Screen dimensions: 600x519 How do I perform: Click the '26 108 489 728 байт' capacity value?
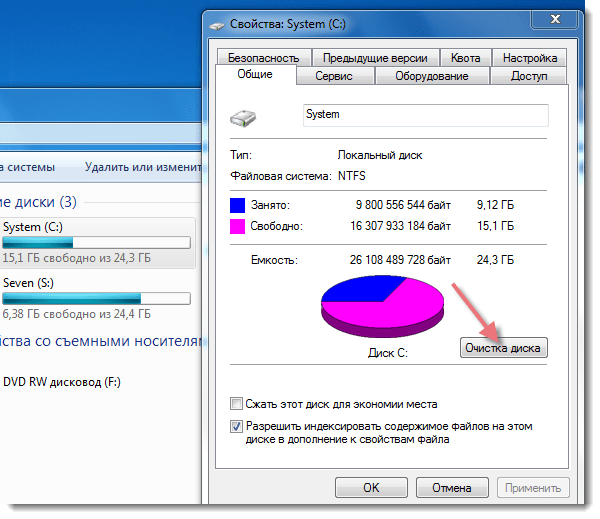(x=400, y=260)
